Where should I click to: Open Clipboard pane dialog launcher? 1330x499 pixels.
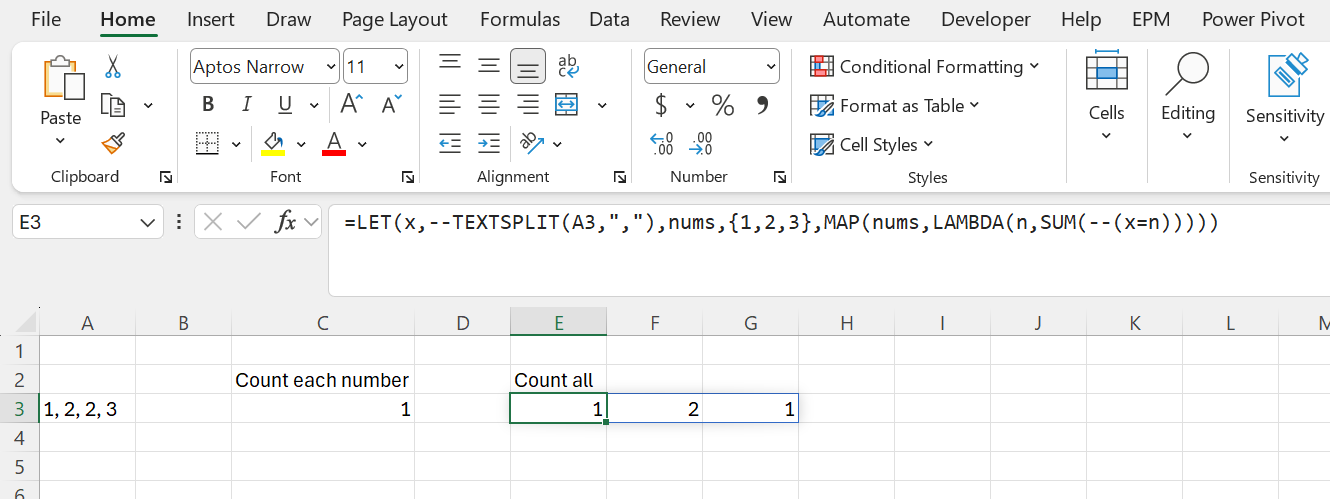click(165, 177)
